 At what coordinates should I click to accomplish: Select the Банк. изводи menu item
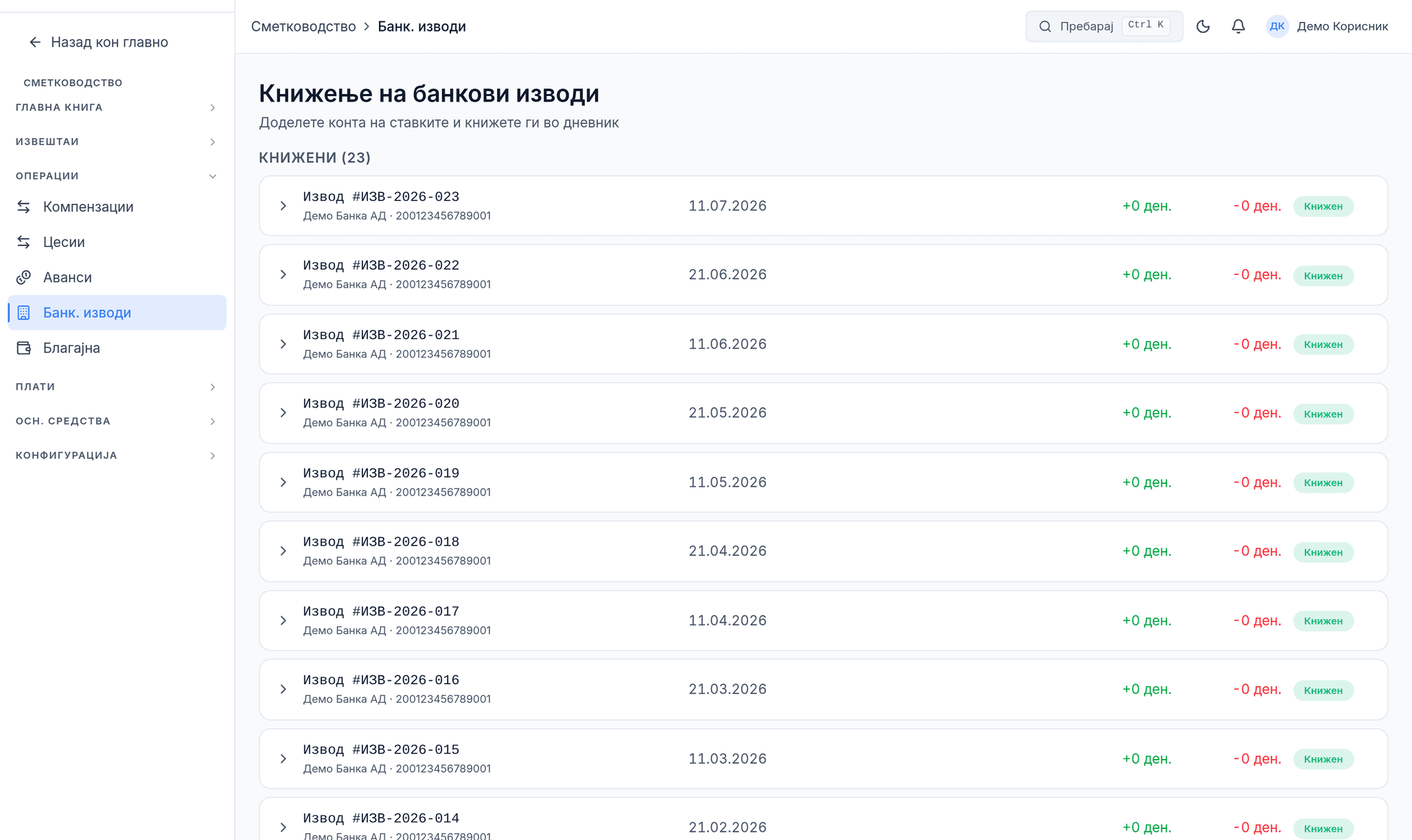(117, 313)
